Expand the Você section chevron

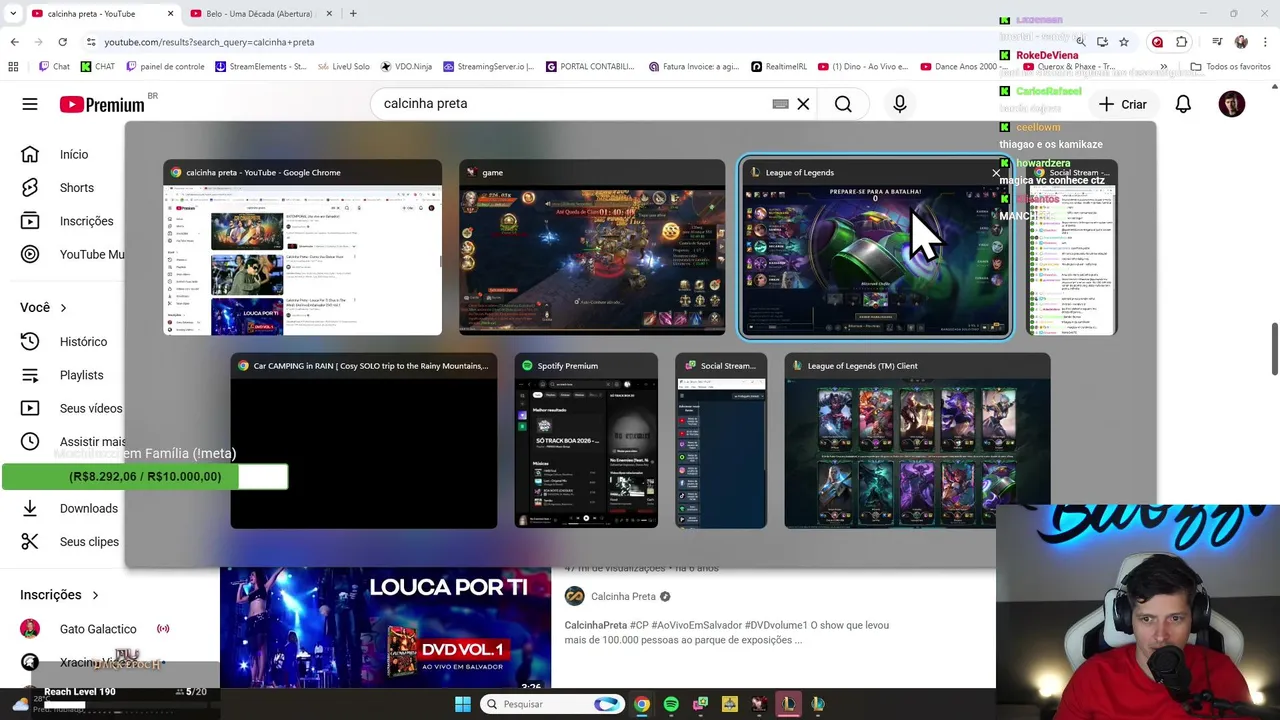click(63, 308)
